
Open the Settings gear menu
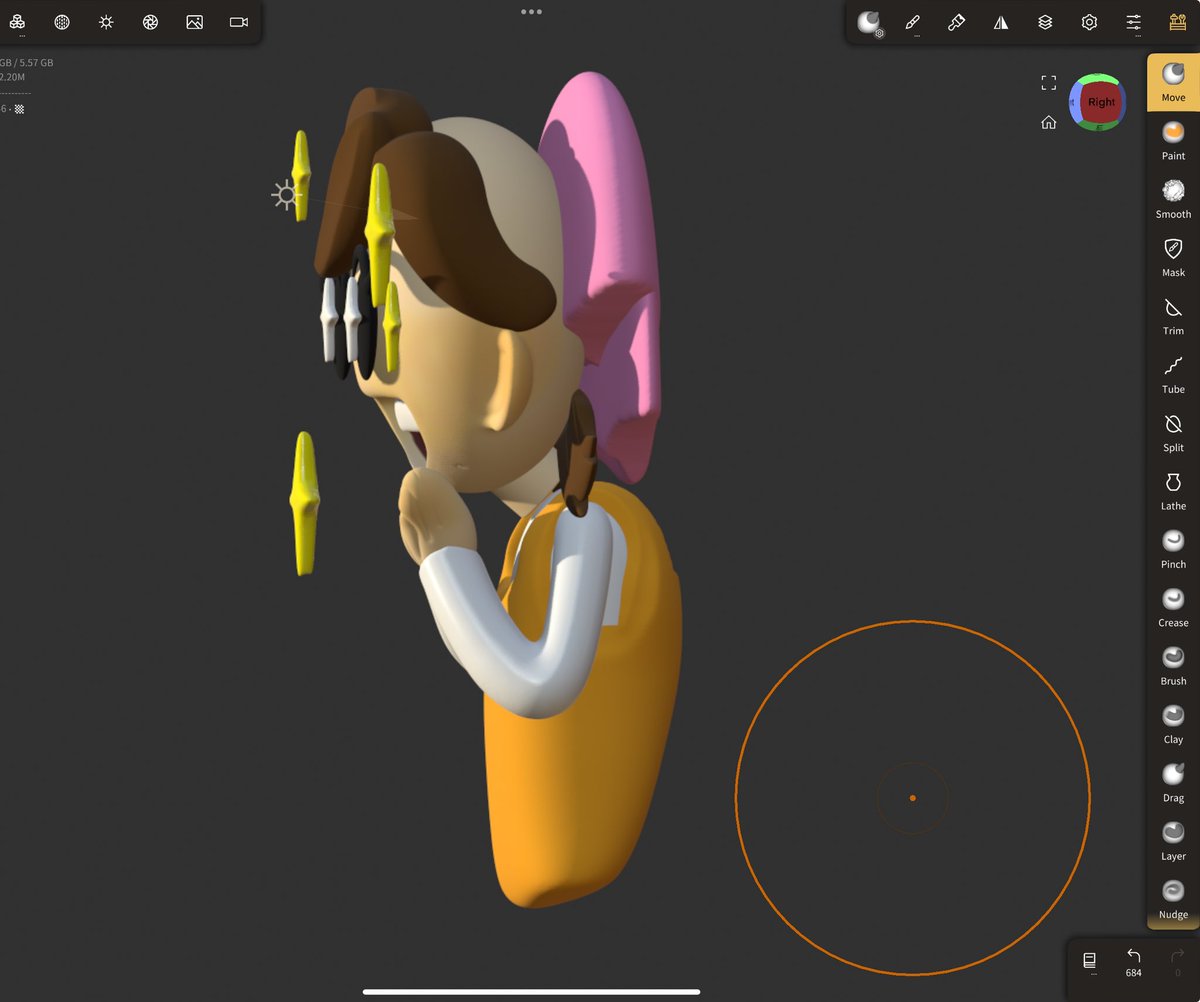point(1089,22)
